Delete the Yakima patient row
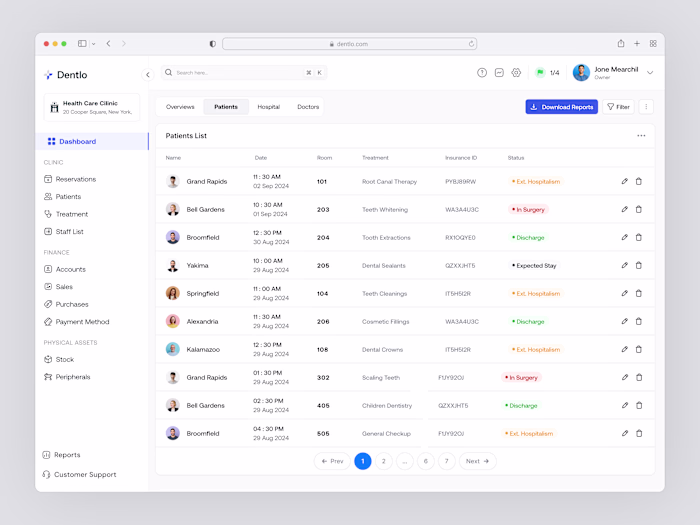This screenshot has width=700, height=525. pyautogui.click(x=639, y=265)
